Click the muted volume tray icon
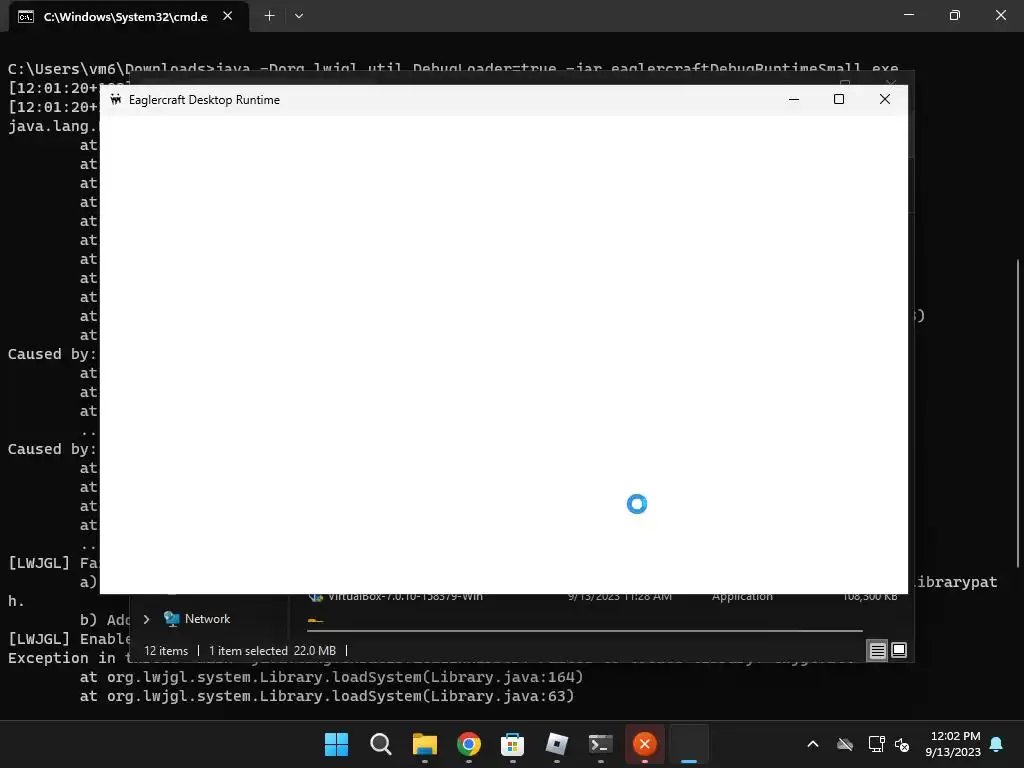 click(903, 744)
